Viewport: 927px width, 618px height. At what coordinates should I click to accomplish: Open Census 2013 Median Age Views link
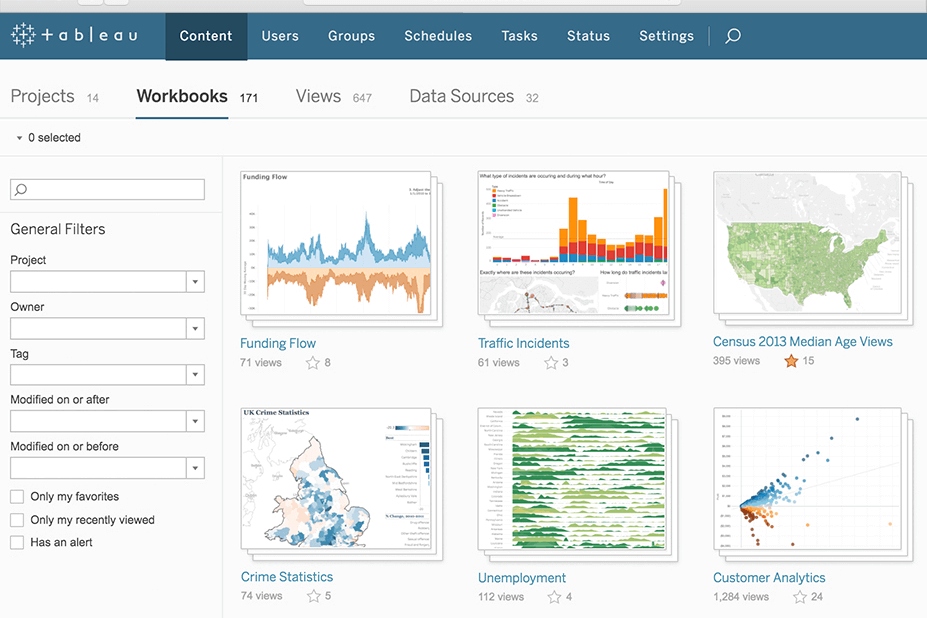point(802,342)
